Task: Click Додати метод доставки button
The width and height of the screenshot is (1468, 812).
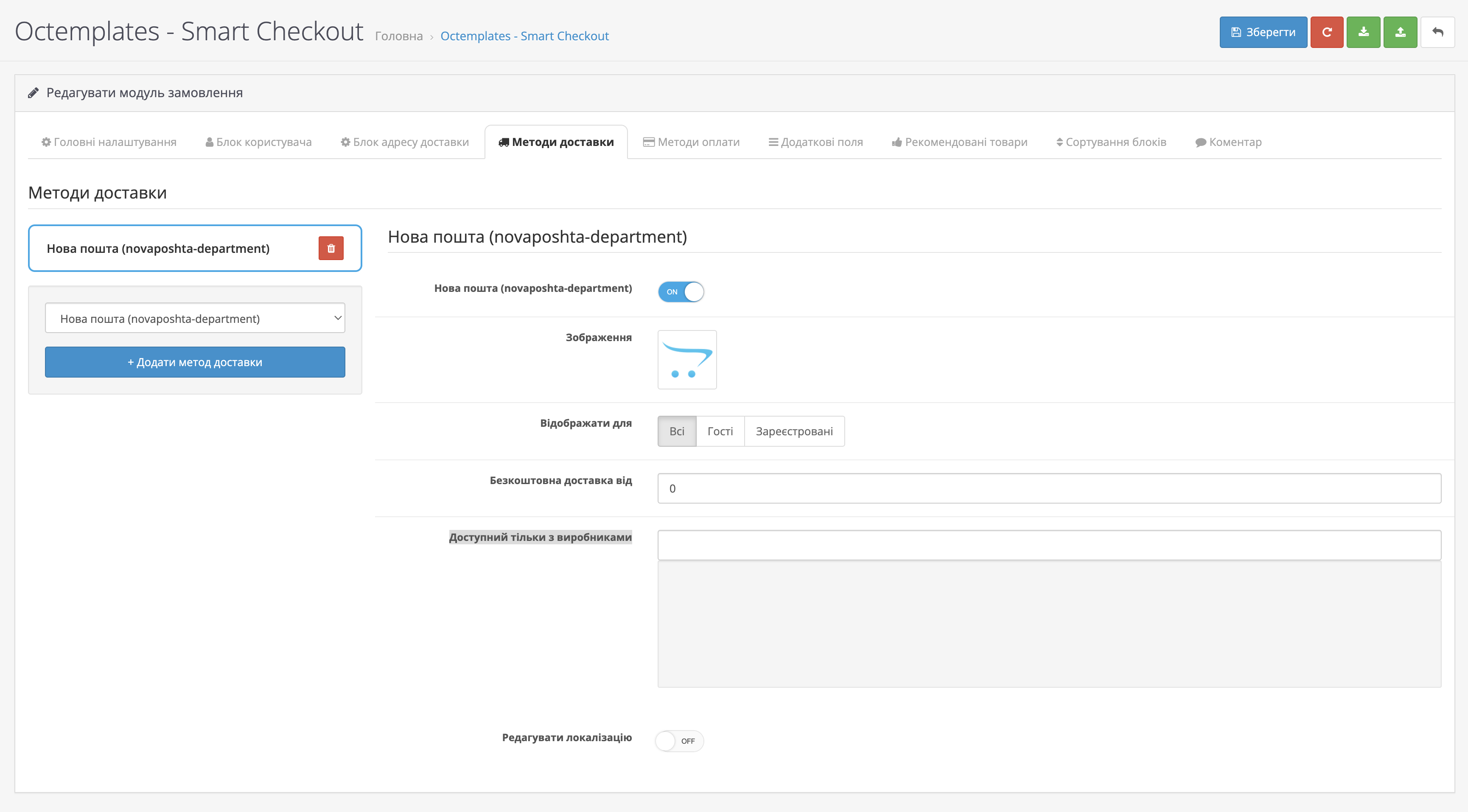Action: [x=195, y=362]
